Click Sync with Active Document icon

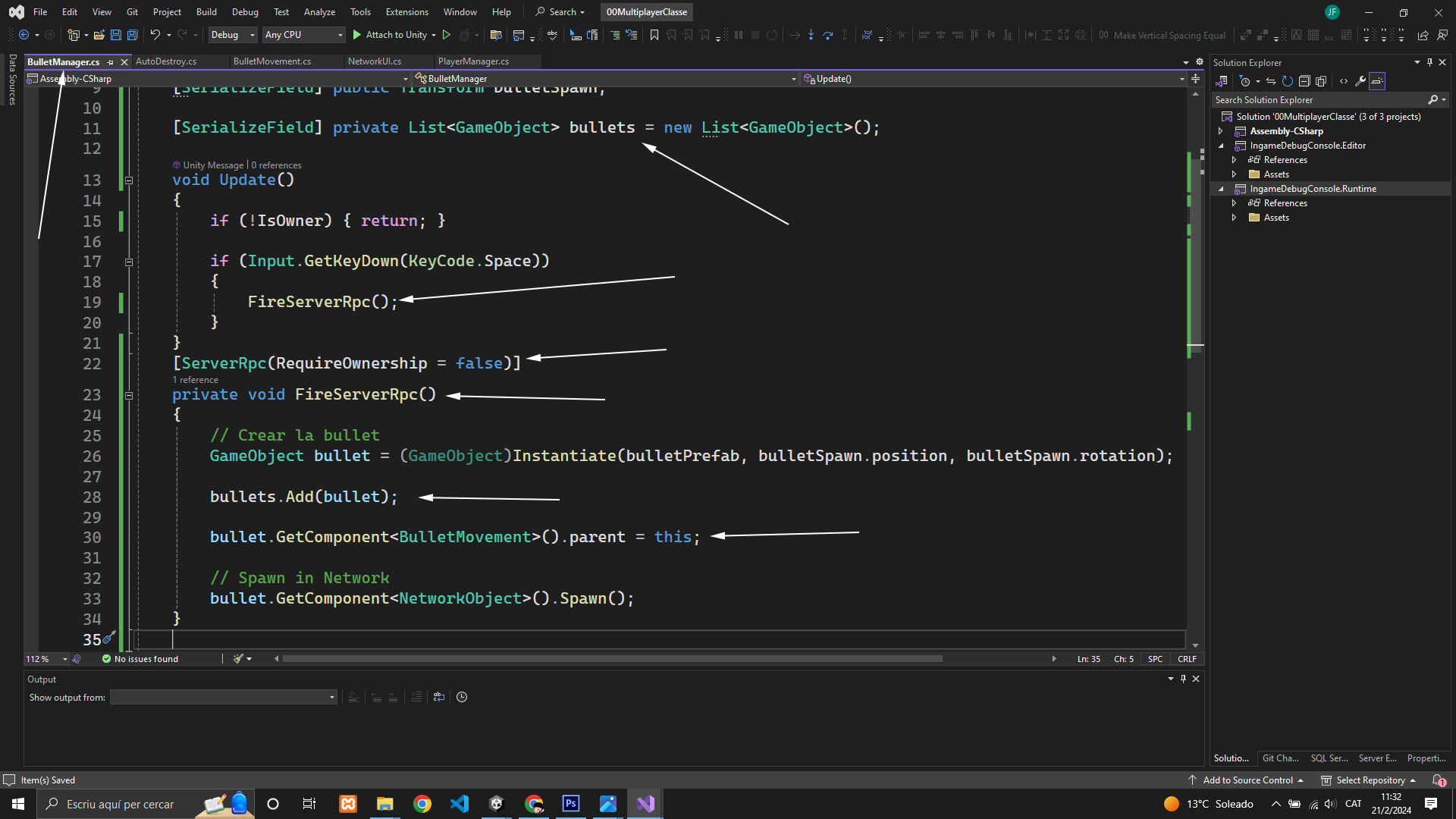coord(1271,81)
